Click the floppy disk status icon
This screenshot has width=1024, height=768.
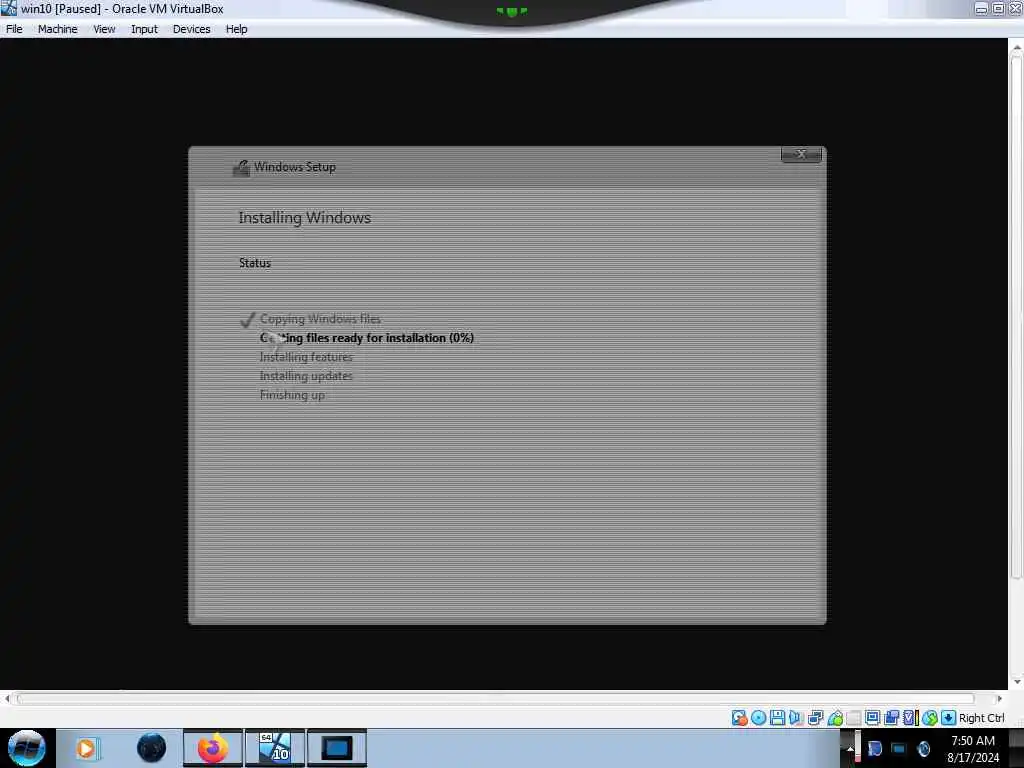click(777, 718)
